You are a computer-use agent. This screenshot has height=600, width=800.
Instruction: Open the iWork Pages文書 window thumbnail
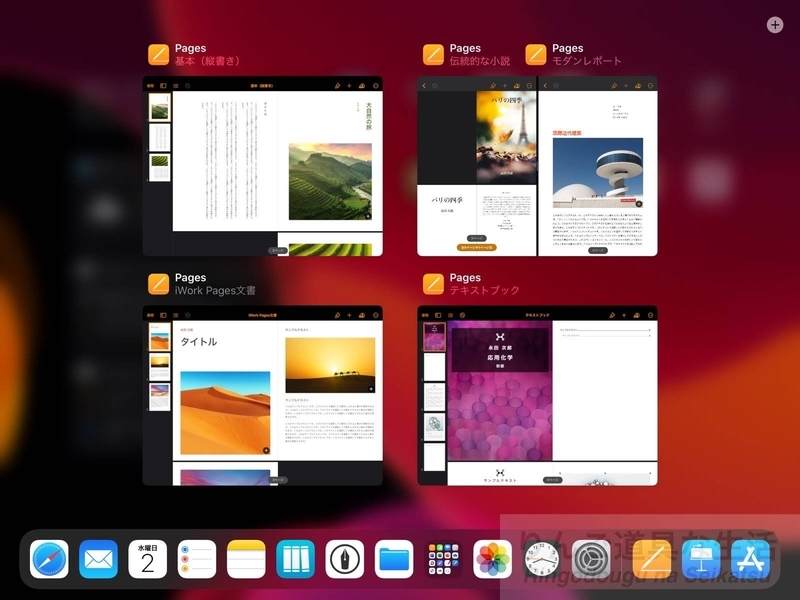pos(263,396)
